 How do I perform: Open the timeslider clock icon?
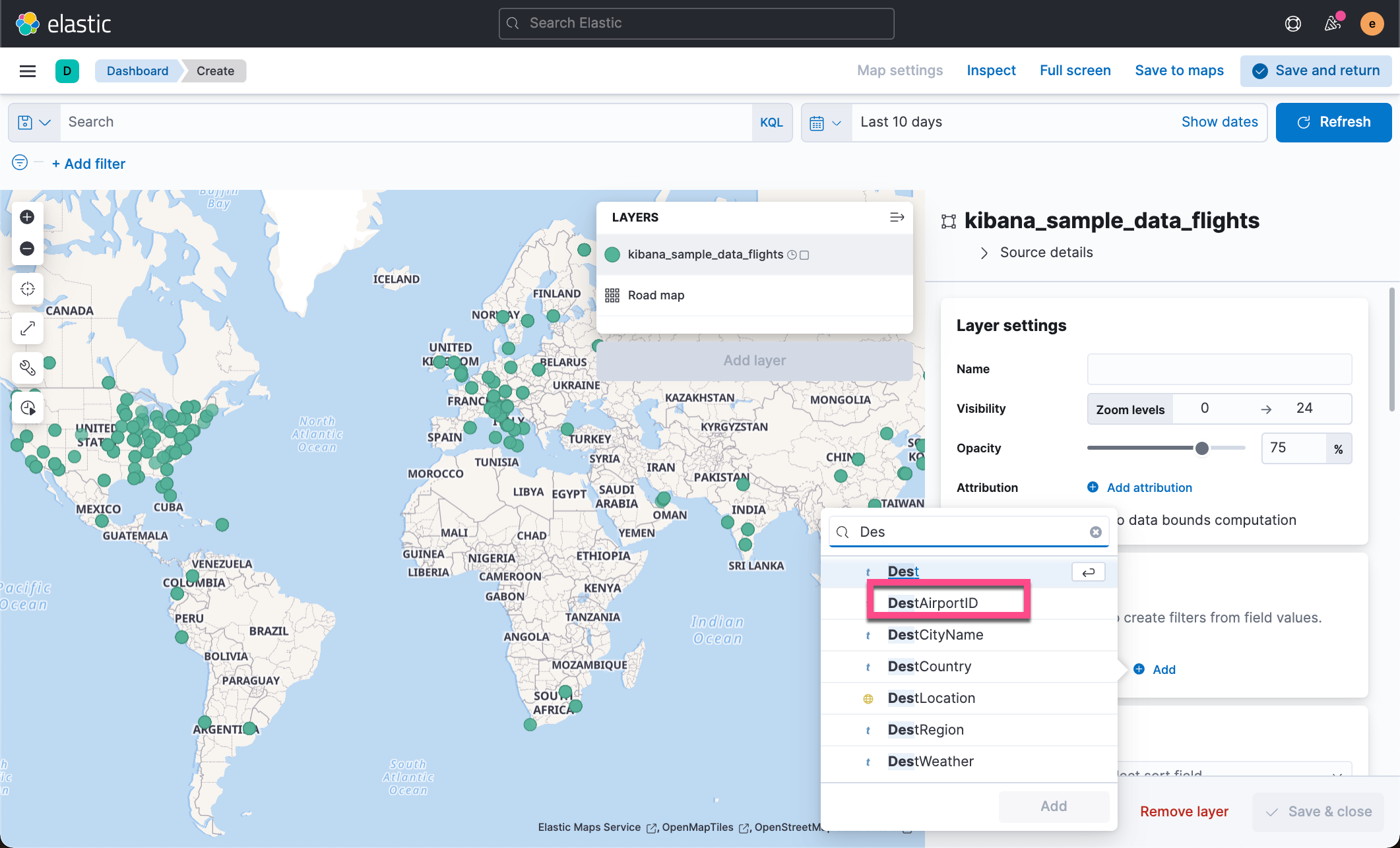tap(27, 408)
